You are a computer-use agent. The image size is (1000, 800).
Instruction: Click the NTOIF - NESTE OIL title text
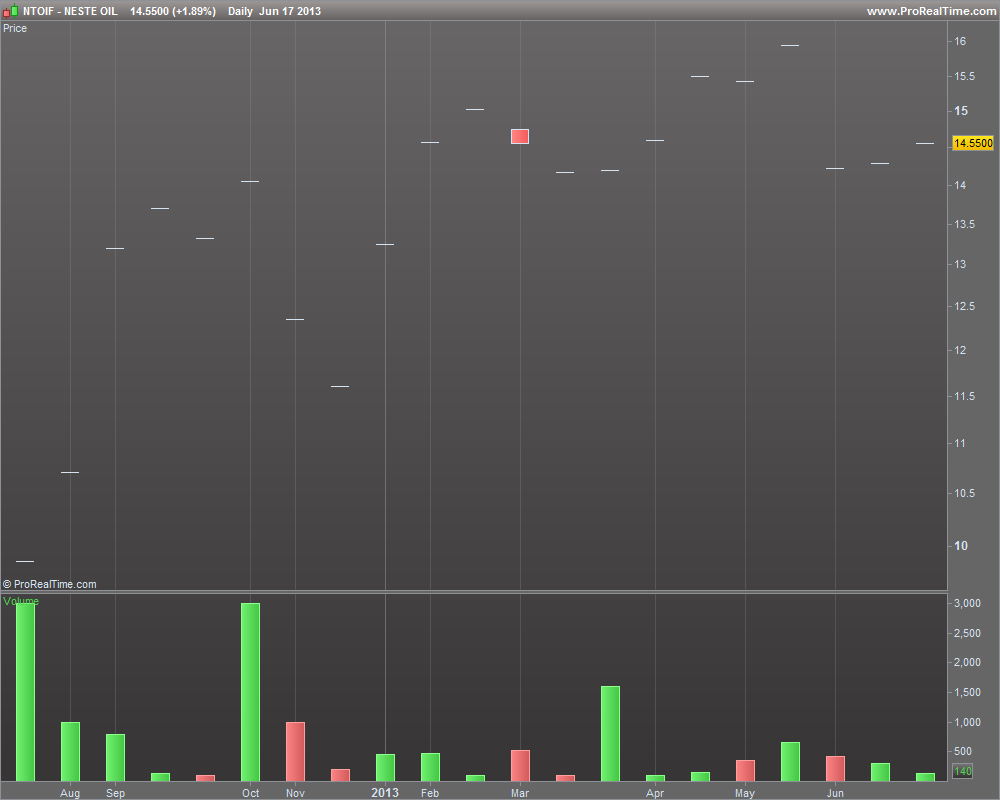(70, 11)
